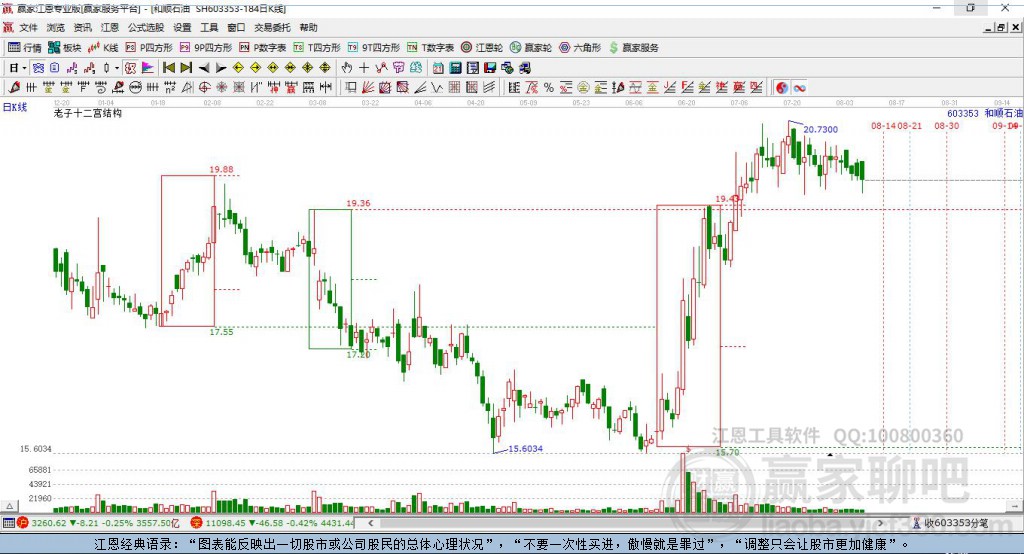The width and height of the screenshot is (1024, 554).
Task: Click the 老子十二宫结构 indicator title
Action: pos(88,113)
